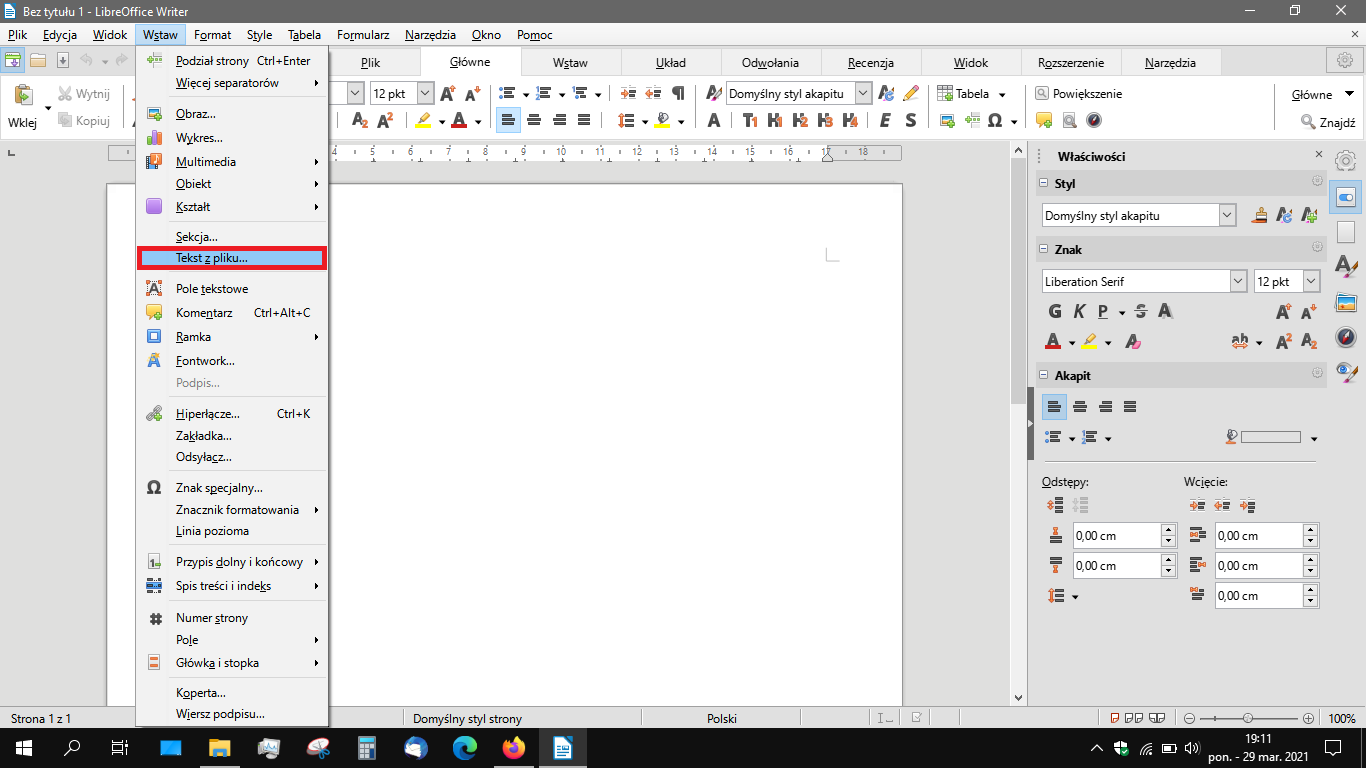Click superscript icon in ribbon
This screenshot has width=1366, height=768.
[x=385, y=120]
